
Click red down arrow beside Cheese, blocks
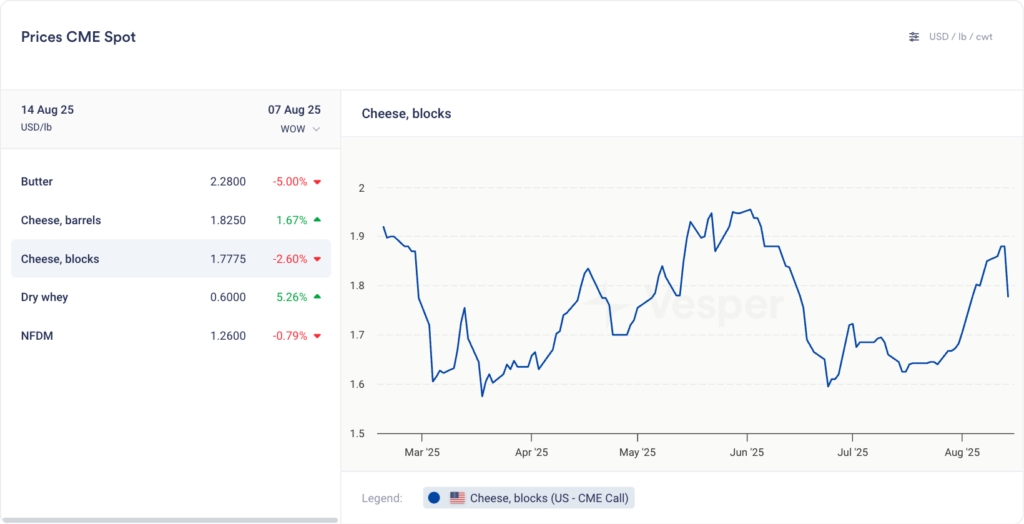coord(317,259)
